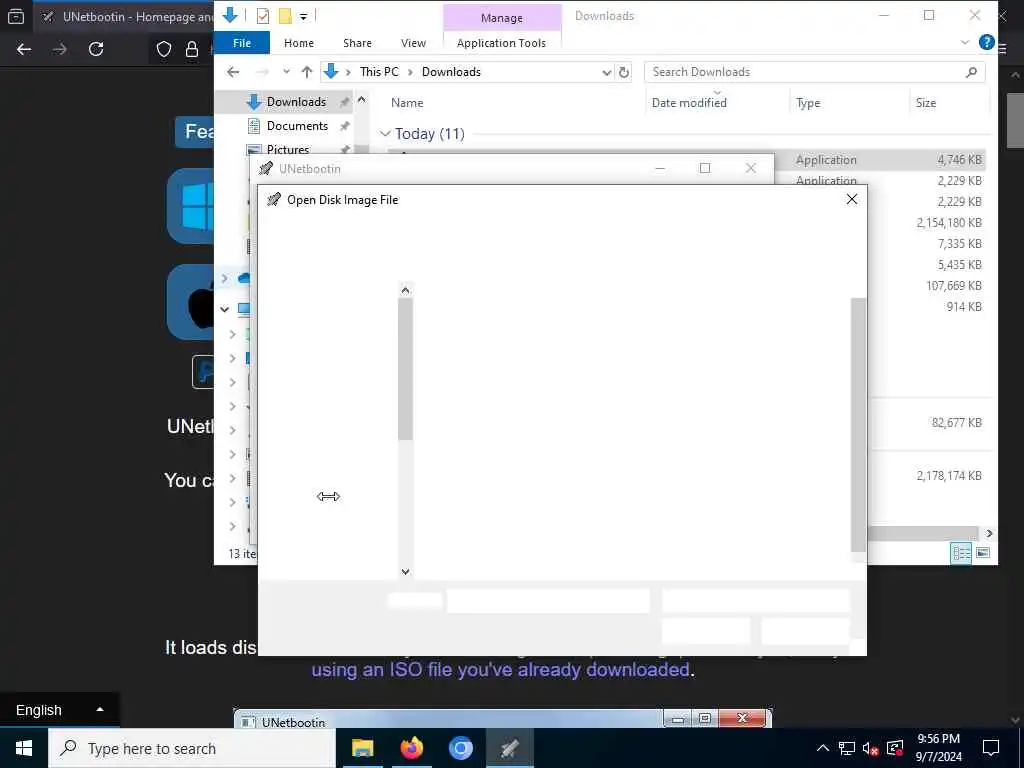Close the Open Disk Image File dialog

click(x=852, y=199)
